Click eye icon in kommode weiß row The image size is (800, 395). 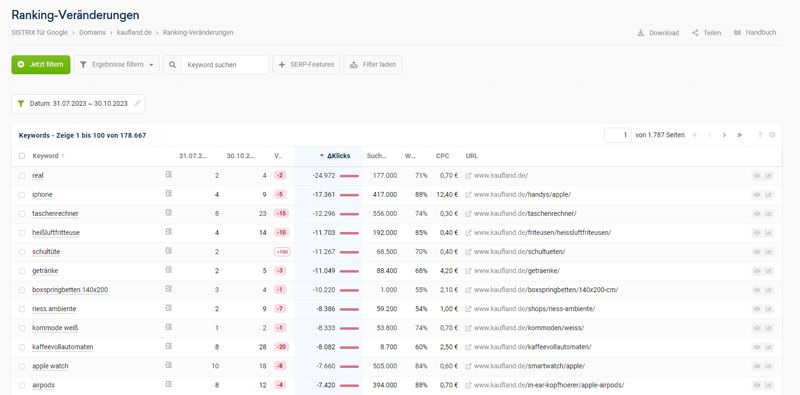tap(757, 328)
